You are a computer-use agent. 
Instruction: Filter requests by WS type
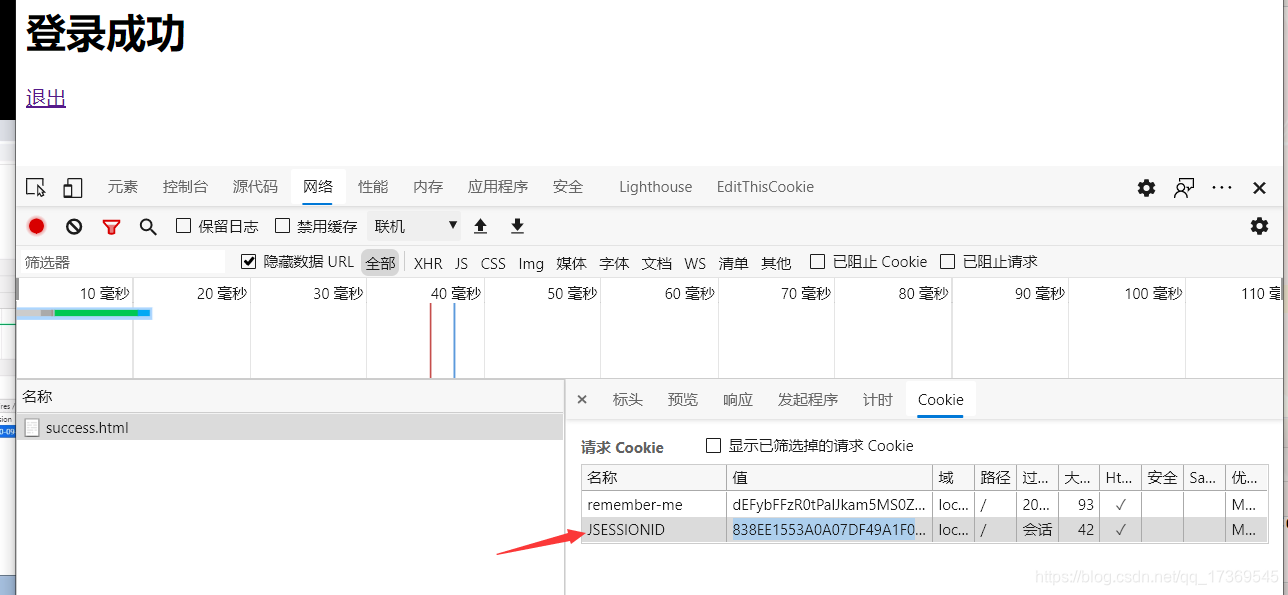[695, 263]
